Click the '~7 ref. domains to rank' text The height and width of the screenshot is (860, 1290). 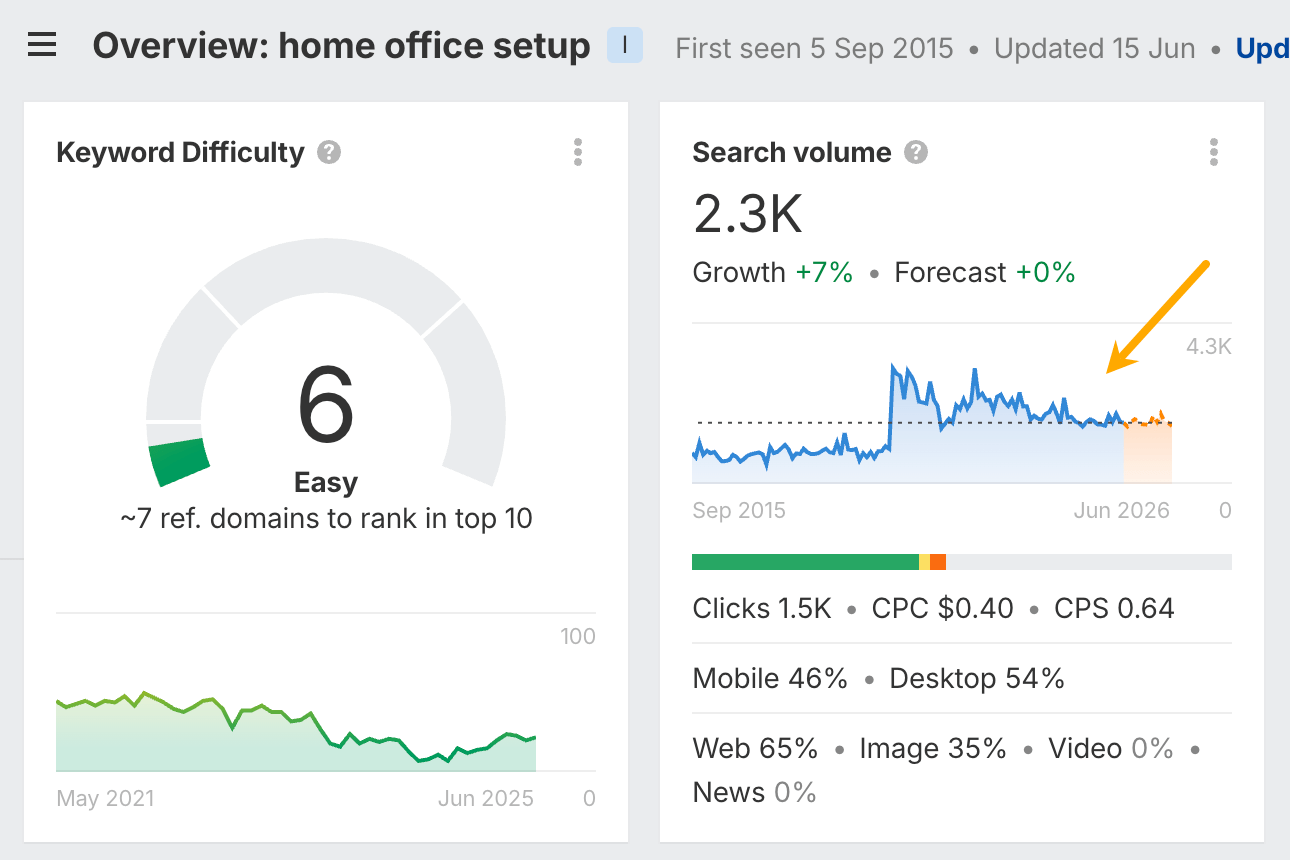[326, 518]
